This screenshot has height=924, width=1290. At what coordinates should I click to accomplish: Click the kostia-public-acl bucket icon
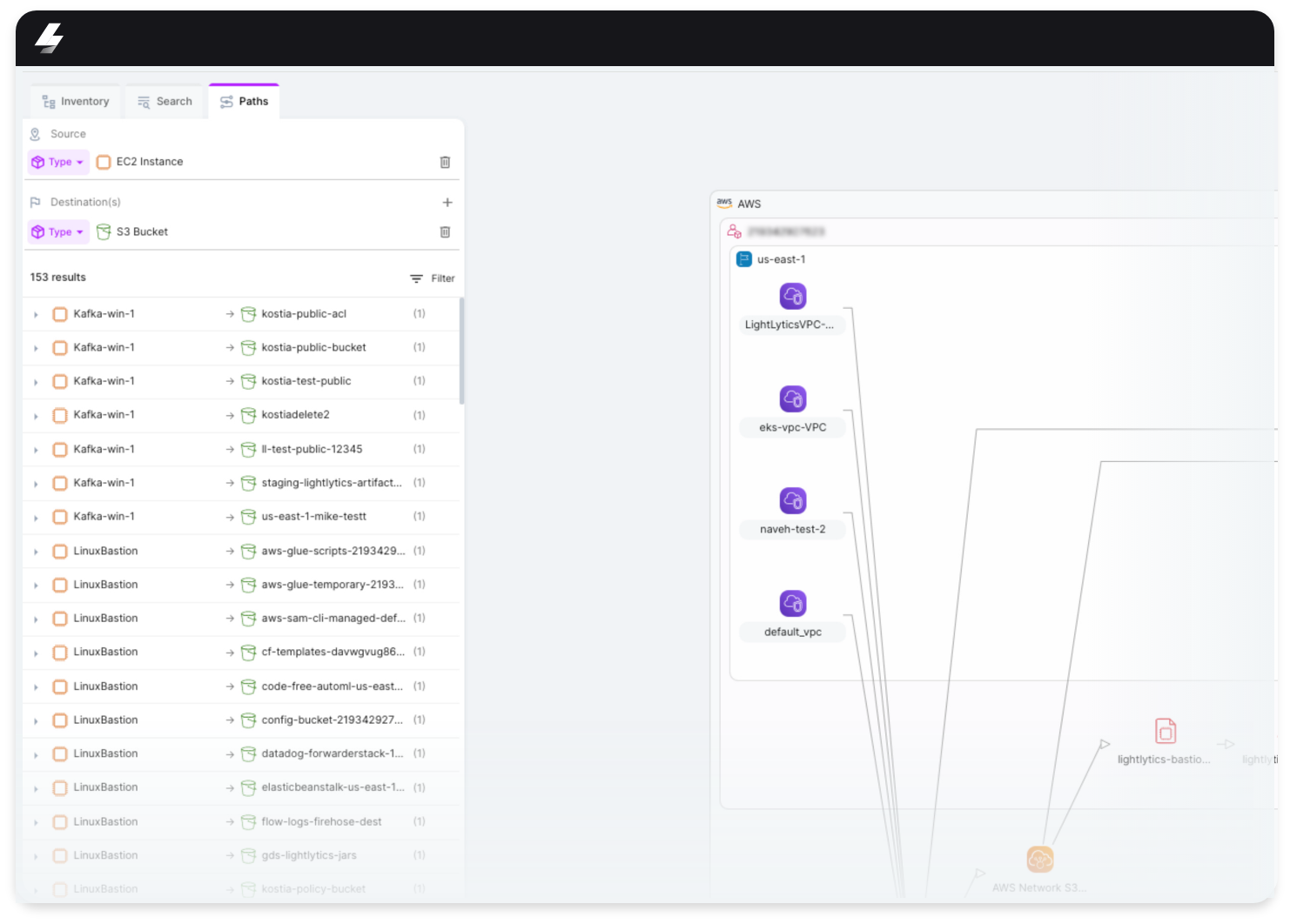pos(248,314)
